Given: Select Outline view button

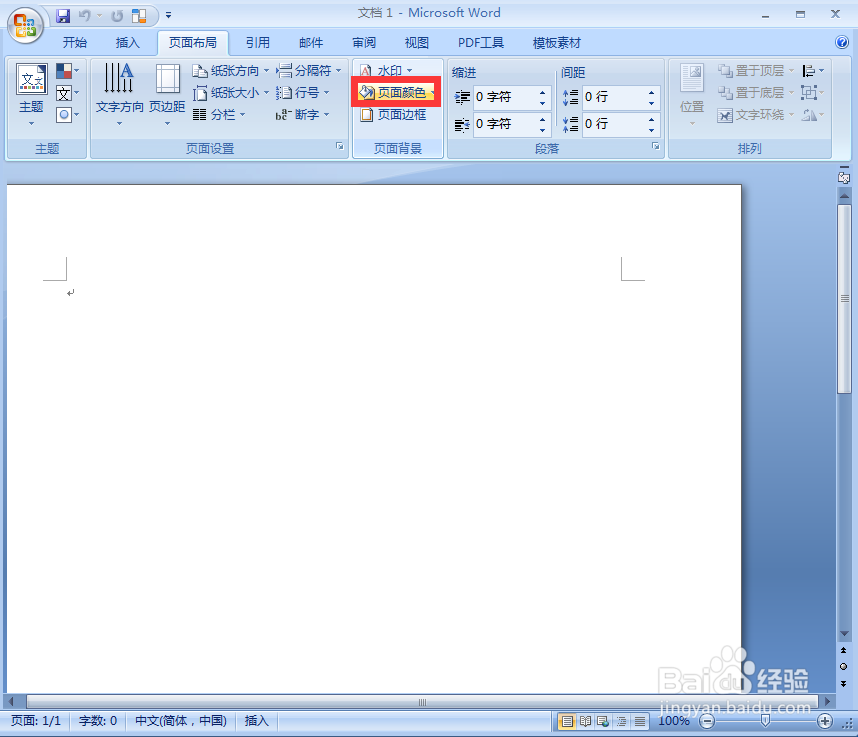Looking at the screenshot, I should tap(622, 722).
